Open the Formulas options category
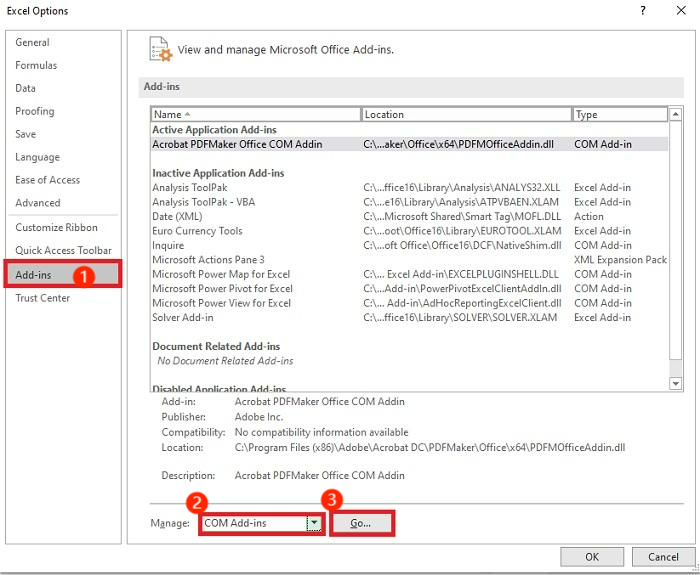Screen dimensions: 700x575 pos(36,66)
